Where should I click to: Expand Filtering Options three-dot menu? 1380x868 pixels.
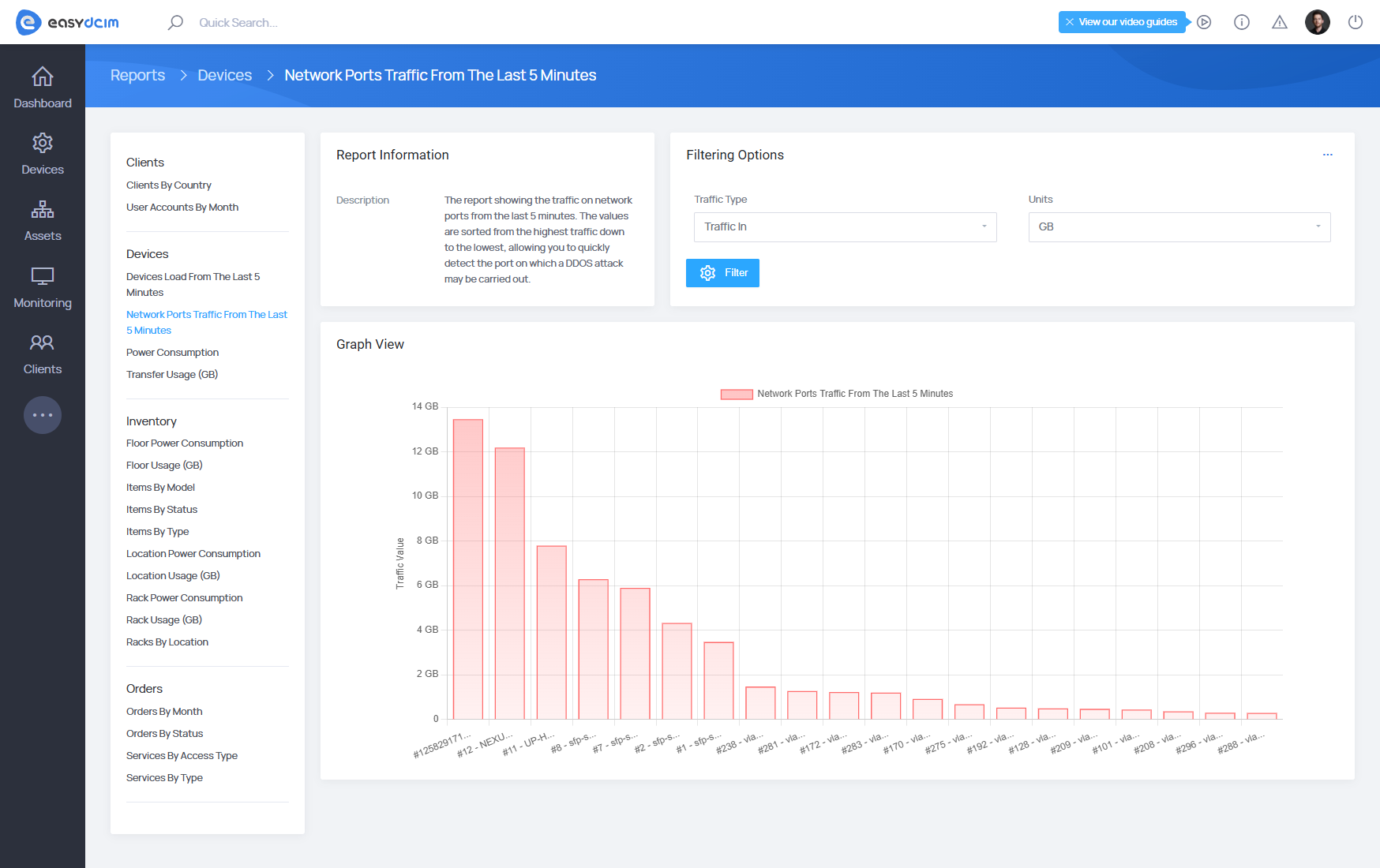coord(1327,155)
